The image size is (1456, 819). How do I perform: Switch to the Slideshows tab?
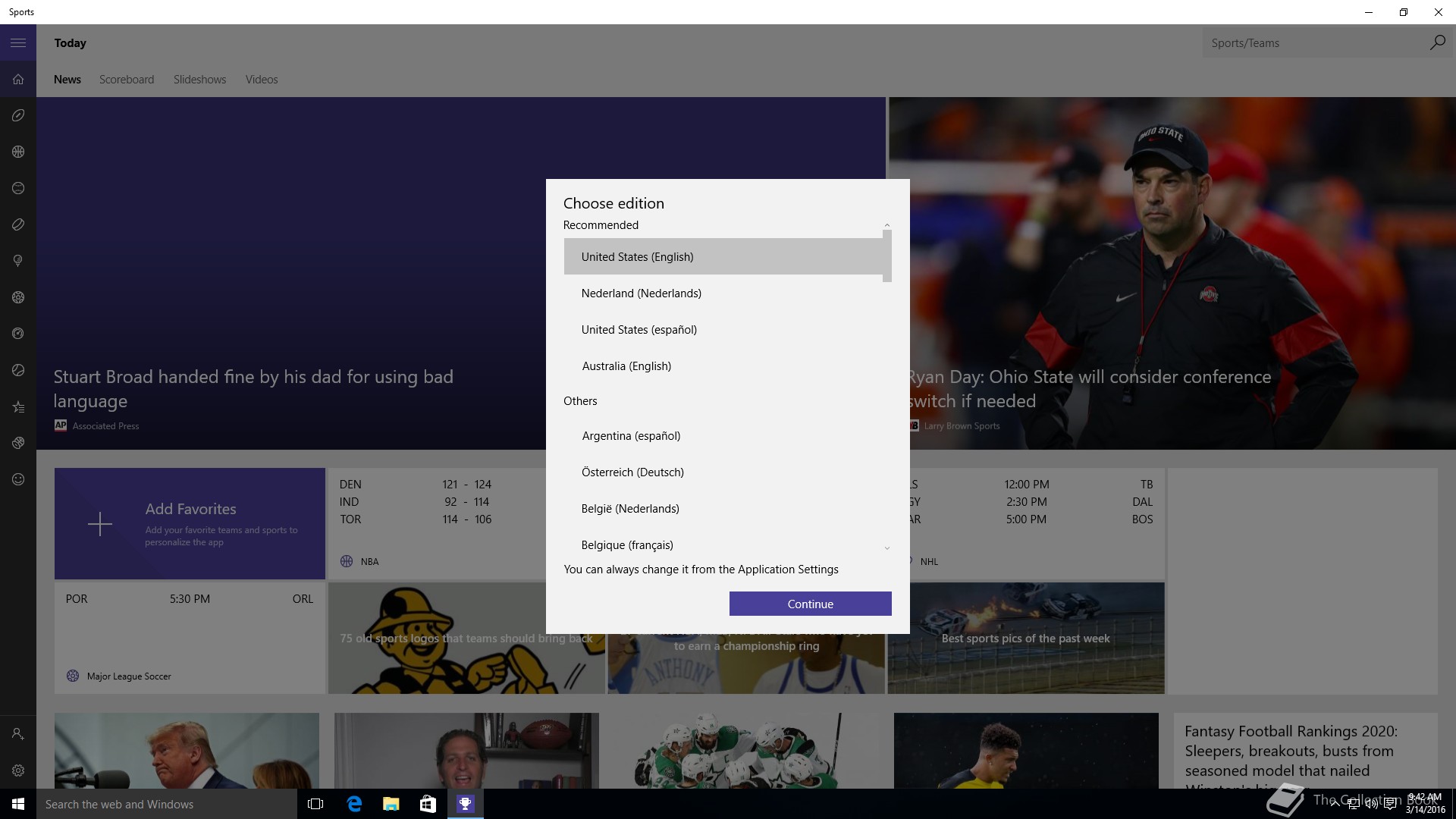(199, 80)
